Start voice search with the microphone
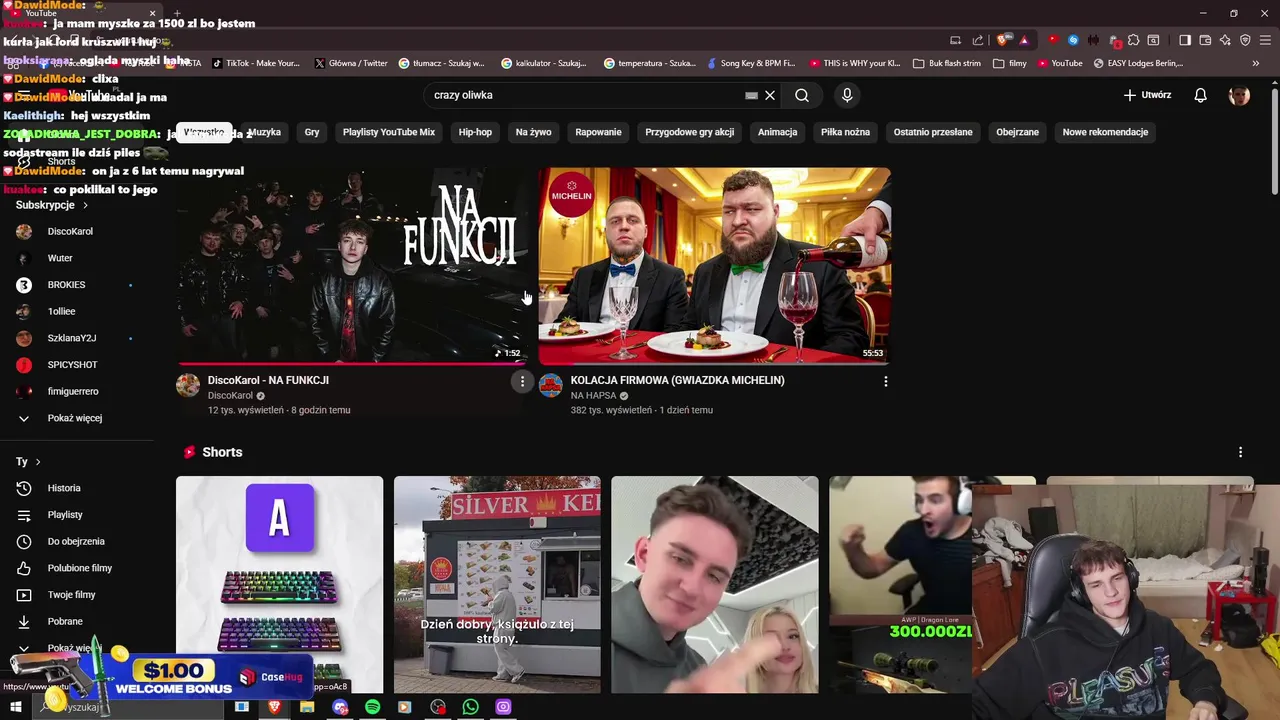Viewport: 1280px width, 720px height. (x=847, y=95)
